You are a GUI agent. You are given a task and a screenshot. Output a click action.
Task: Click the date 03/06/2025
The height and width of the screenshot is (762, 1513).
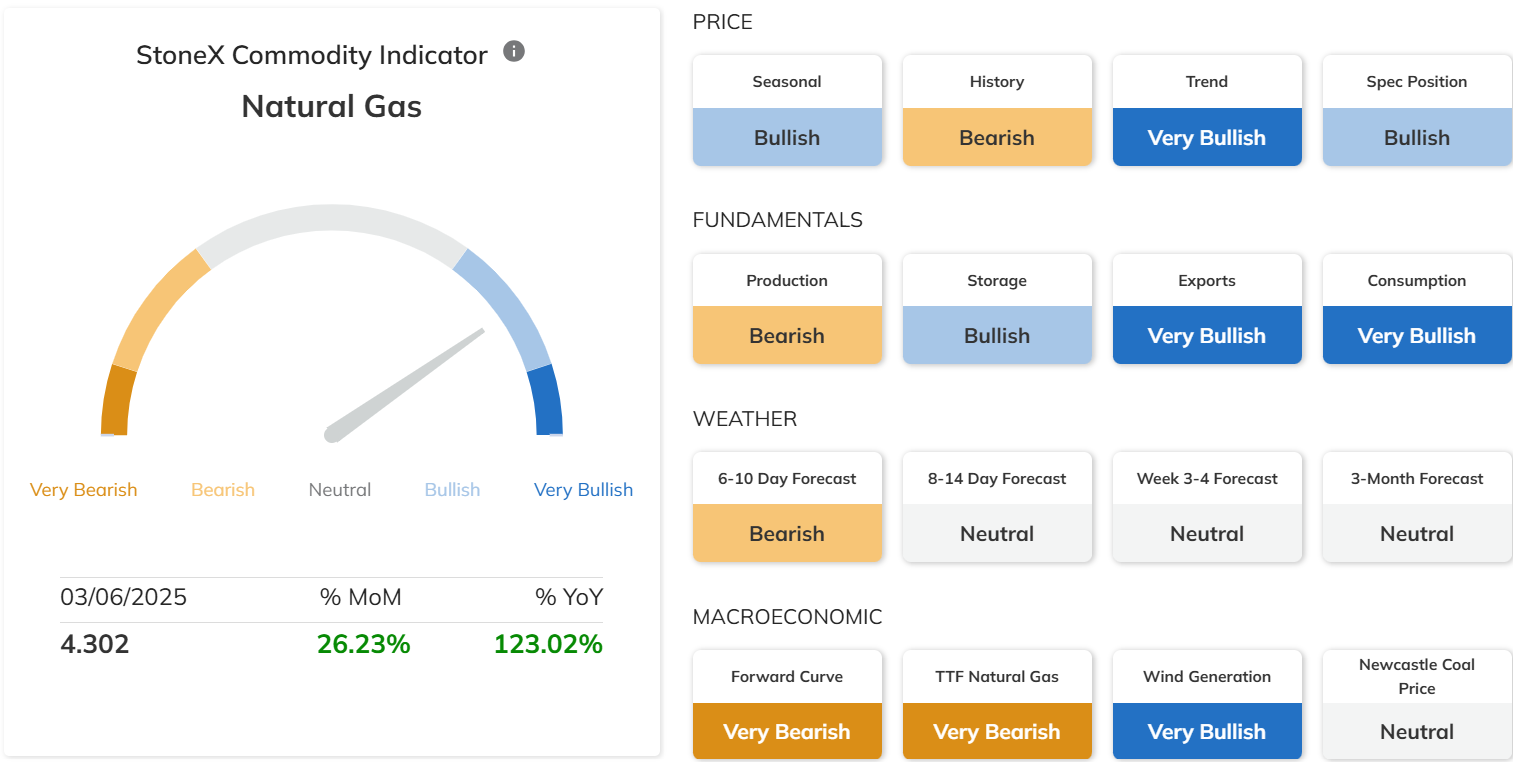124,598
